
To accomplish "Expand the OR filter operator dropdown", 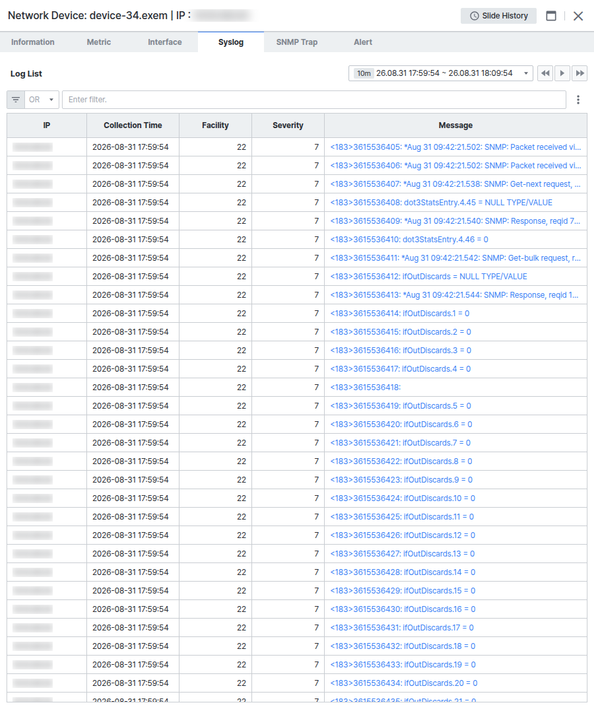I will click(42, 100).
